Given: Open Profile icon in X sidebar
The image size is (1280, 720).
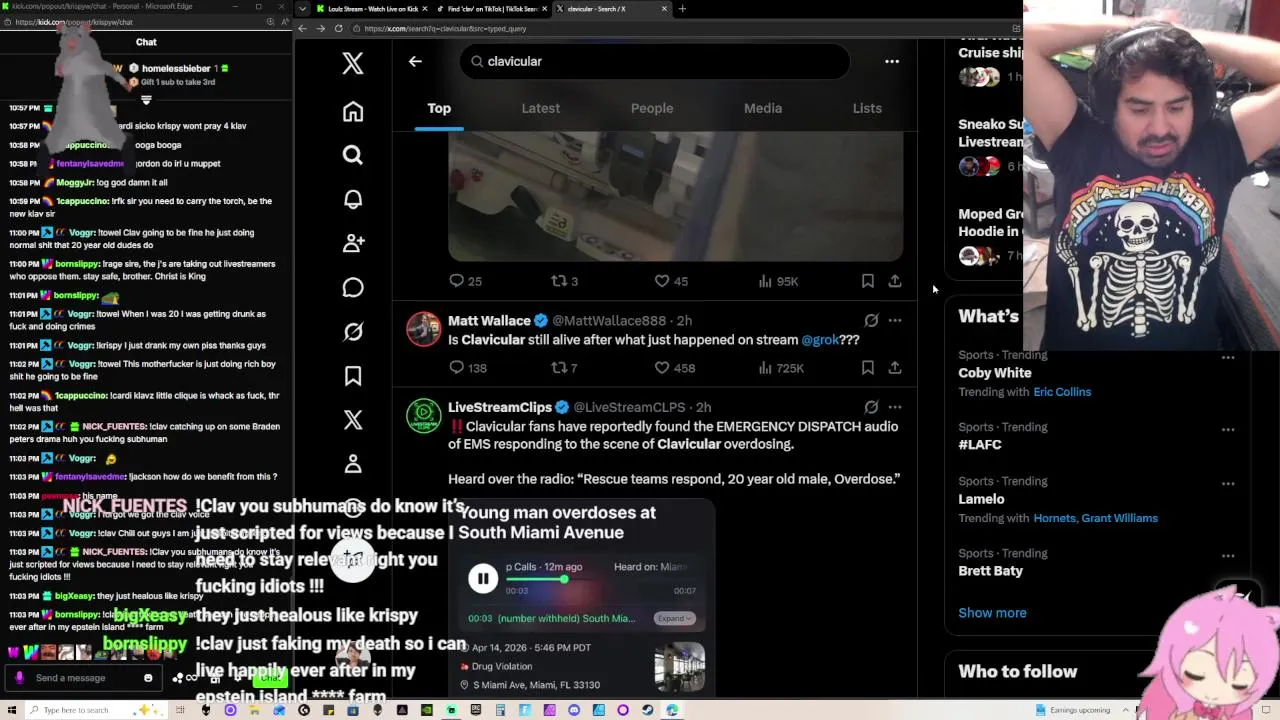Looking at the screenshot, I should pos(352,463).
